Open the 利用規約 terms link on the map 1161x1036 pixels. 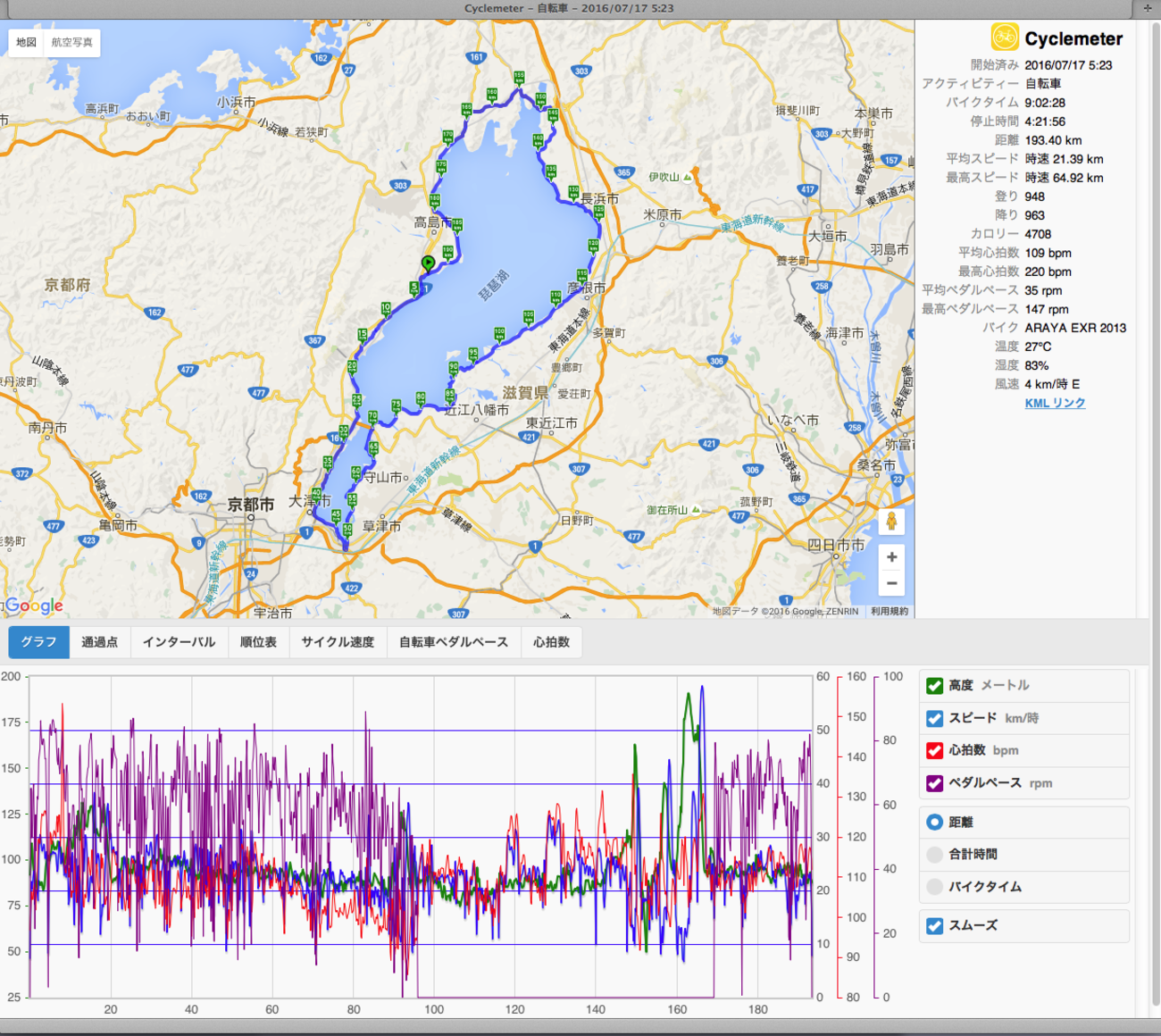(x=890, y=612)
